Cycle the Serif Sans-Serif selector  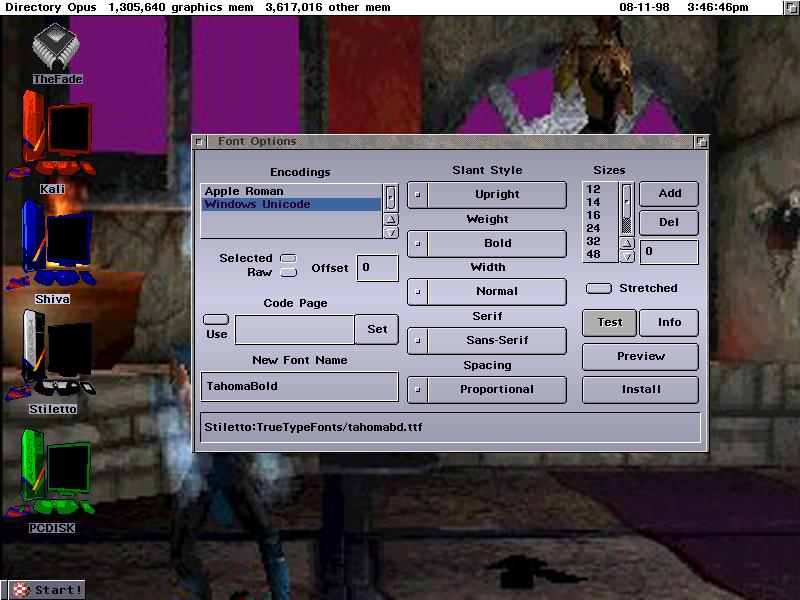coord(487,340)
